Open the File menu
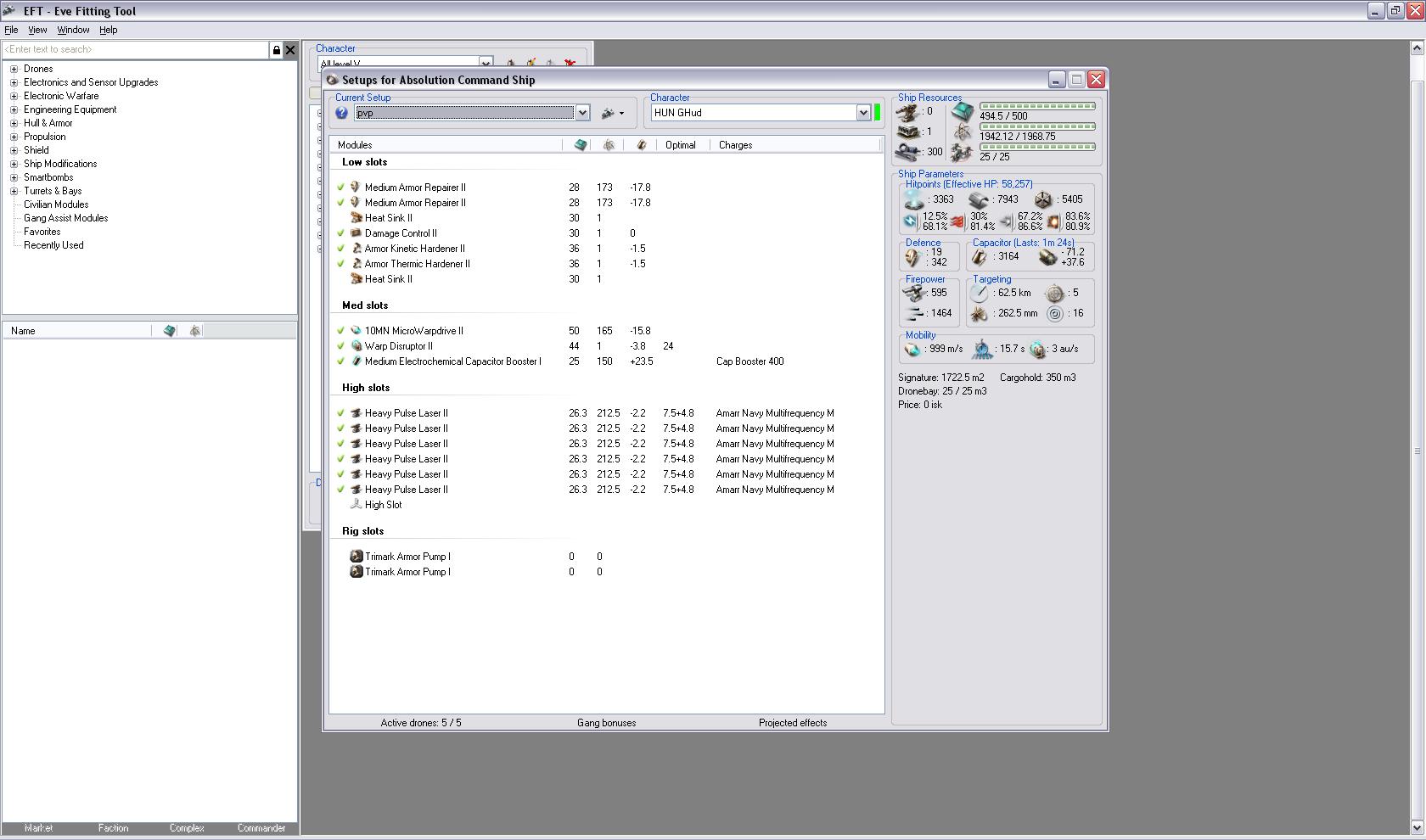Image resolution: width=1426 pixels, height=840 pixels. pos(11,30)
